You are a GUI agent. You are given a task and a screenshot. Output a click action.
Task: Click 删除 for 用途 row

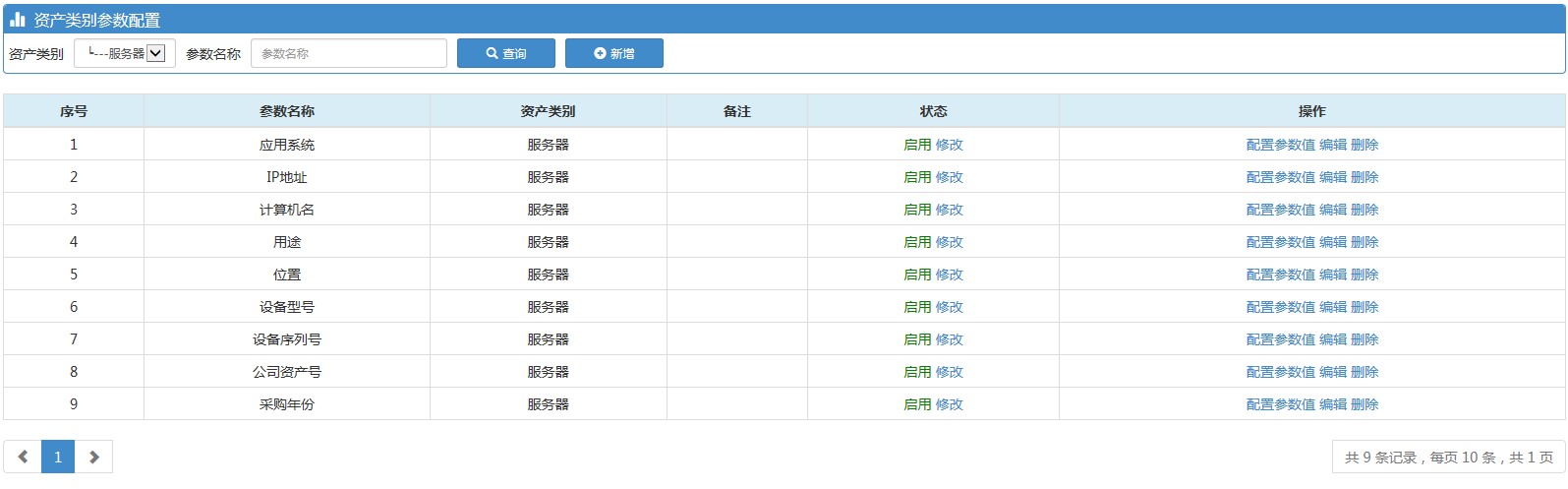(x=1365, y=242)
